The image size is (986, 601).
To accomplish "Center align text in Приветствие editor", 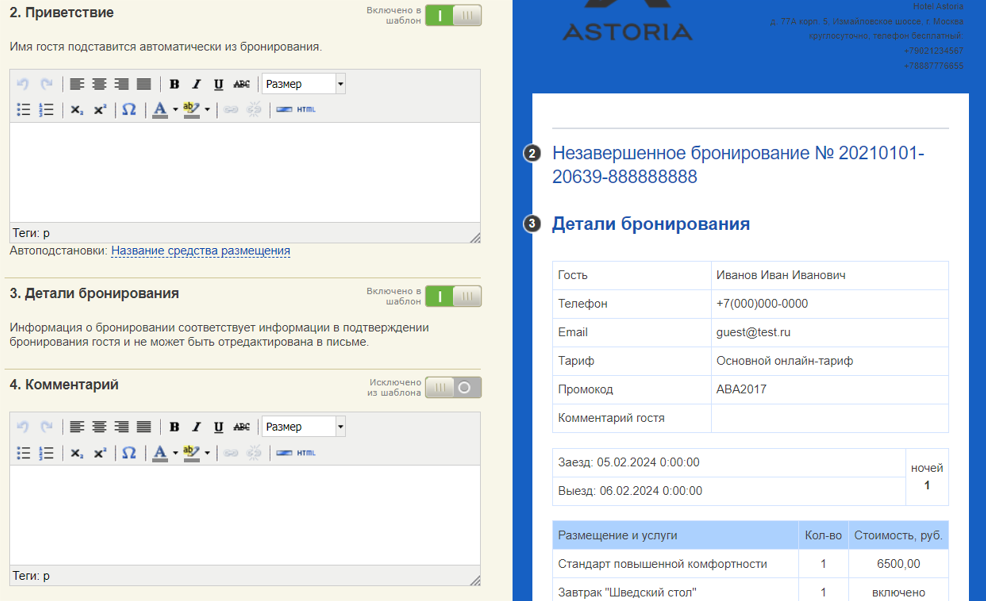I will [99, 84].
